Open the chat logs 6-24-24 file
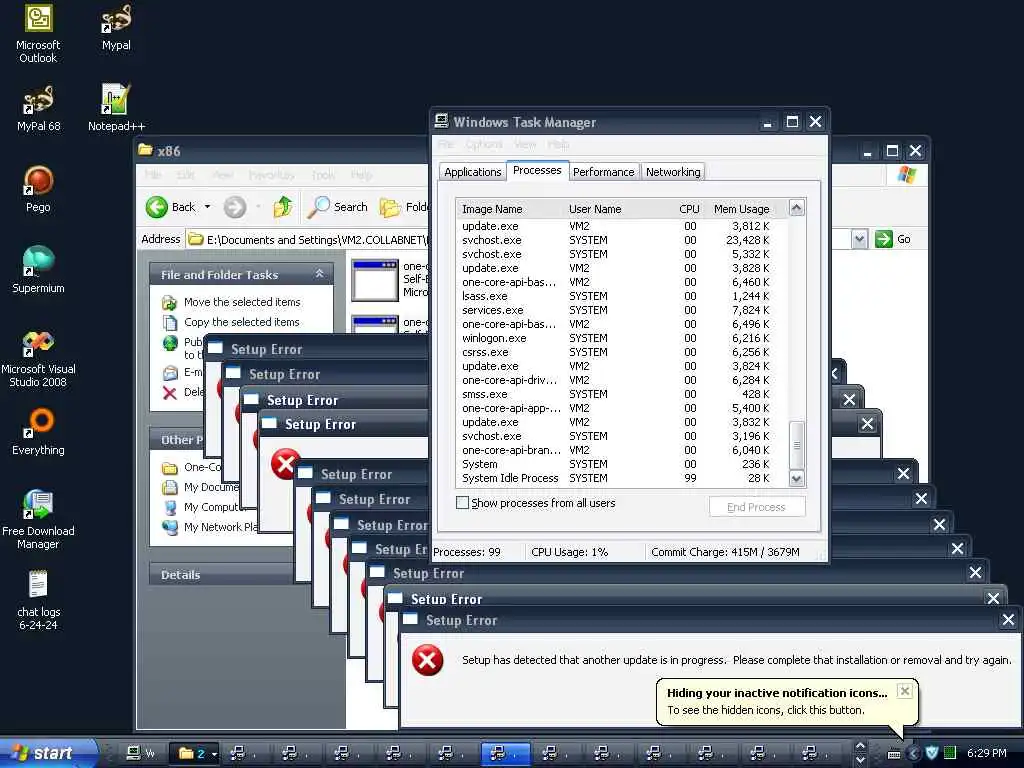The image size is (1024, 768). click(38, 601)
